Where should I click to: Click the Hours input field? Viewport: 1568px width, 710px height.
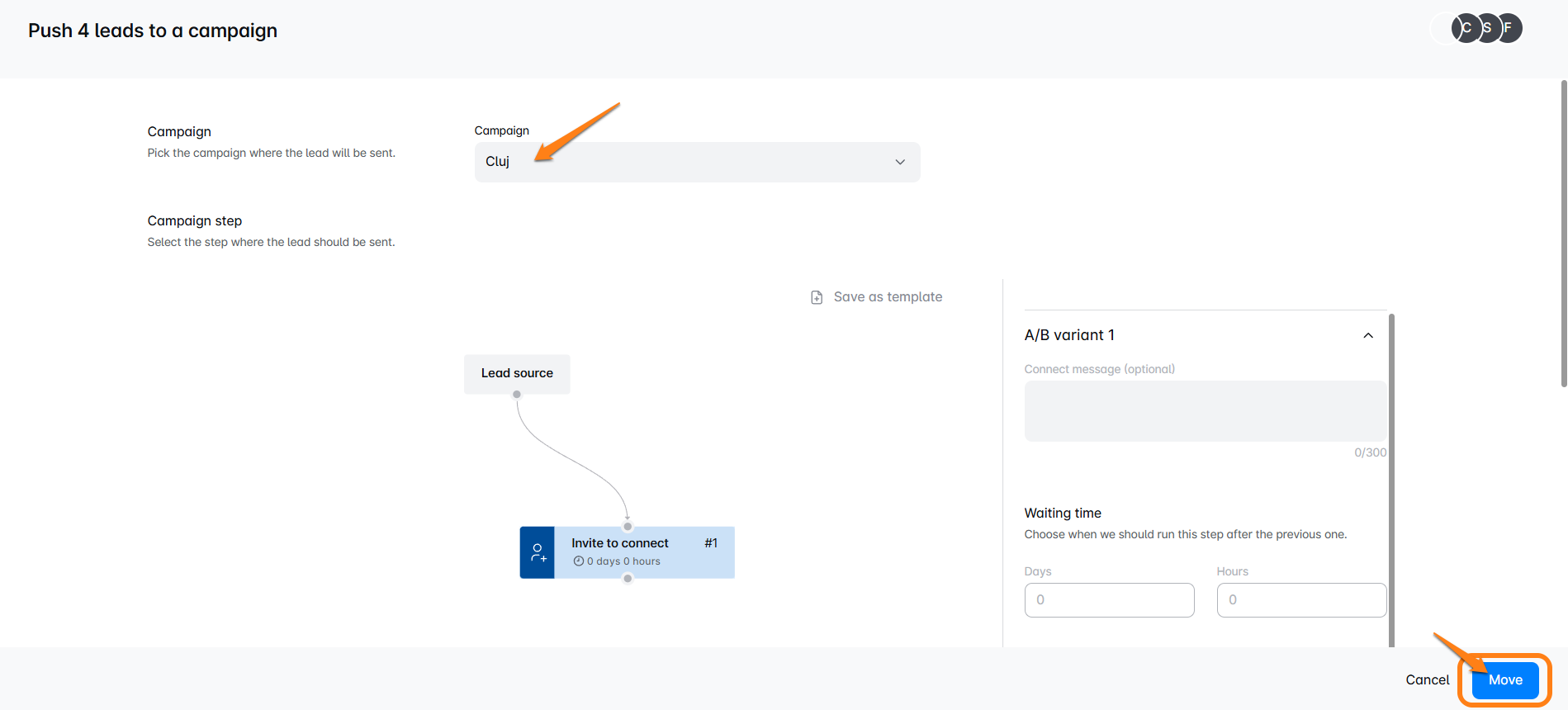tap(1300, 600)
